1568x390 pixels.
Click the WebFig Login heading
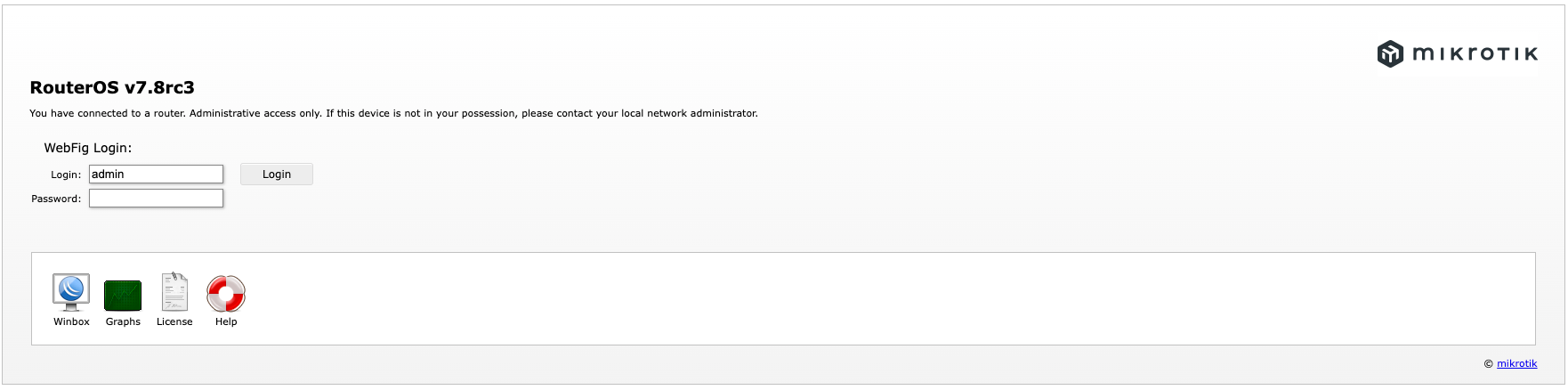point(87,148)
